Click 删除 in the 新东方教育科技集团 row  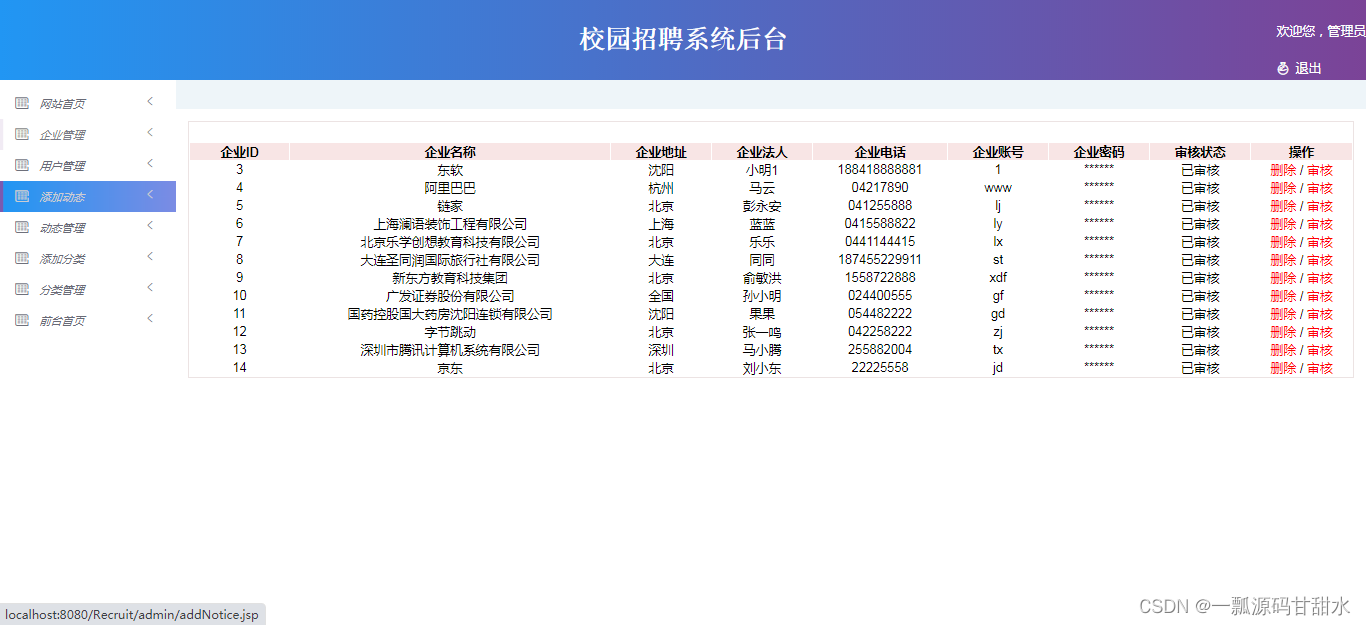tap(1283, 278)
